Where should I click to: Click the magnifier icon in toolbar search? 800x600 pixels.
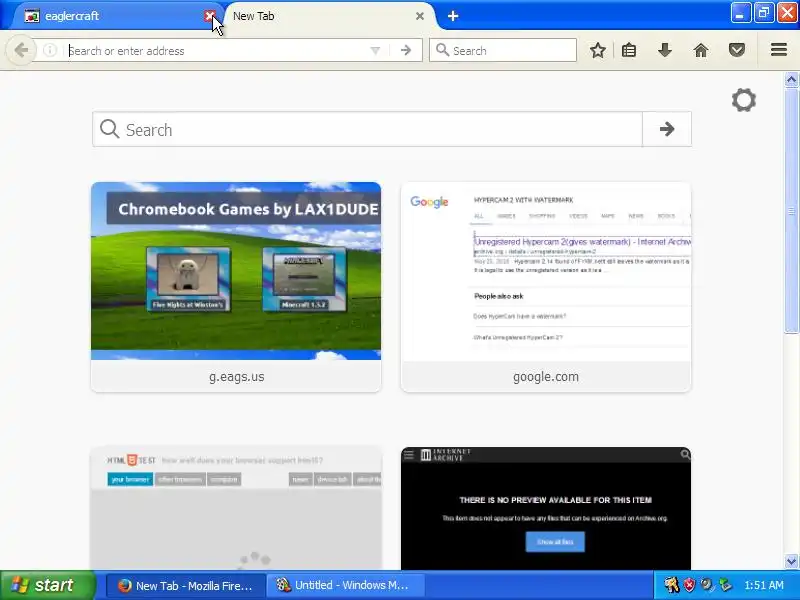442,50
